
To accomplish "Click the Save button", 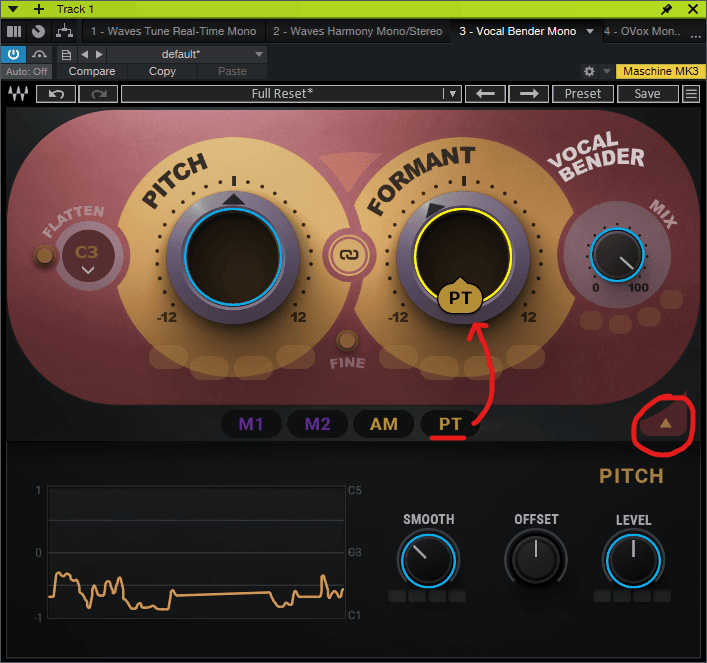I will (647, 94).
